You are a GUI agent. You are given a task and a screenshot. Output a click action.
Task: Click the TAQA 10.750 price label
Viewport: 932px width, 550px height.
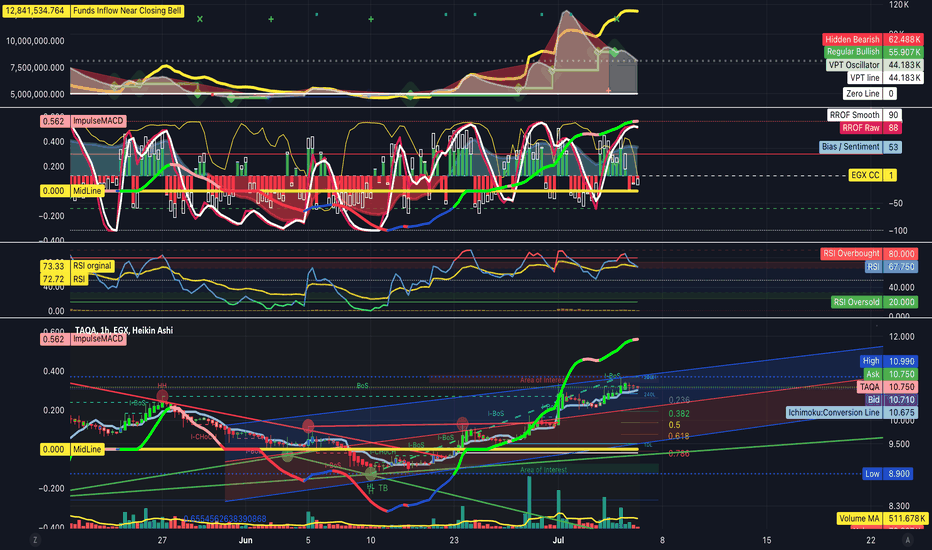(x=887, y=386)
